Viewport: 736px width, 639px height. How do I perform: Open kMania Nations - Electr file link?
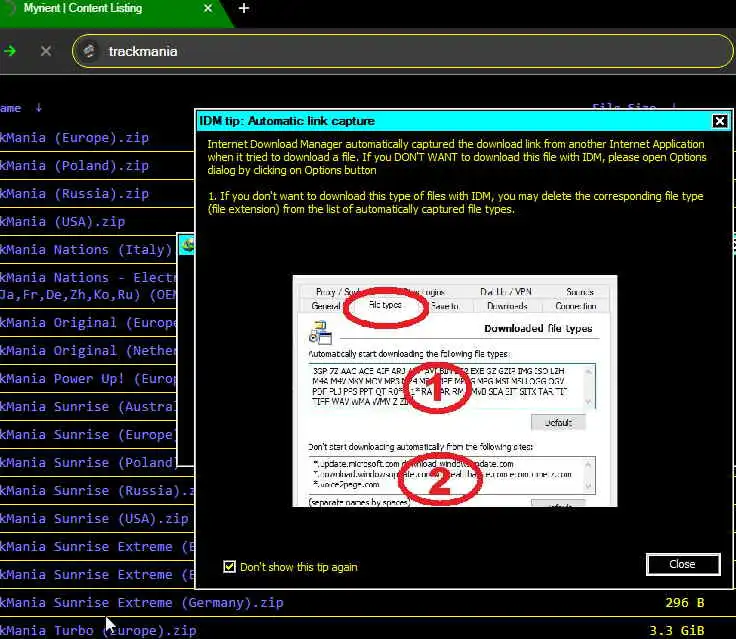tap(88, 286)
